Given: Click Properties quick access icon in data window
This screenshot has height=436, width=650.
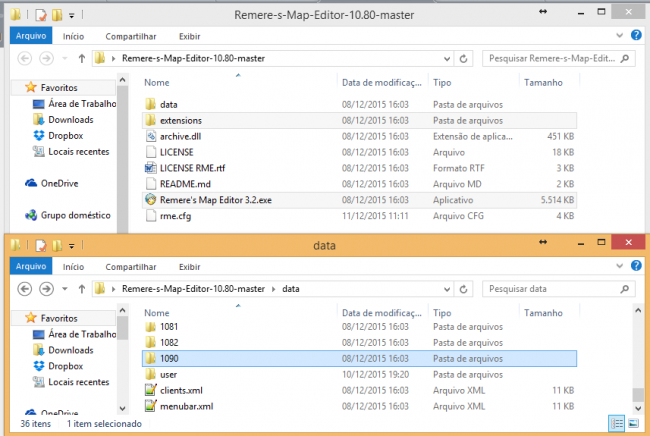Looking at the screenshot, I should point(41,246).
